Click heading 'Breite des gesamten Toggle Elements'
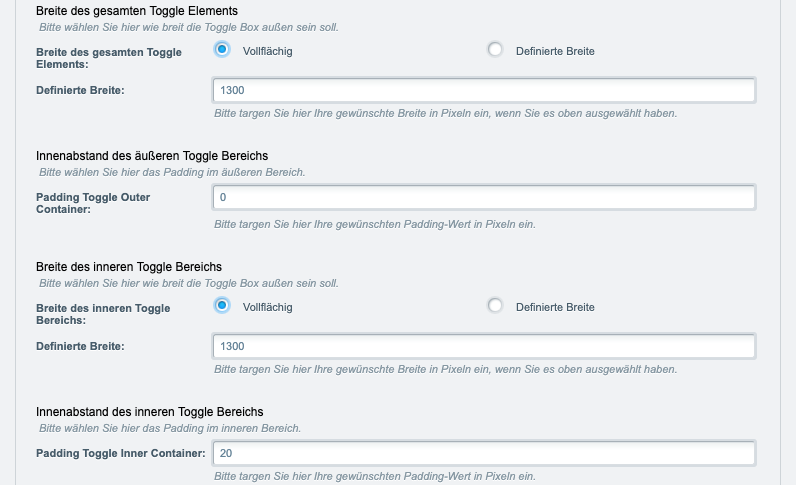Image resolution: width=796 pixels, height=485 pixels. 137,11
